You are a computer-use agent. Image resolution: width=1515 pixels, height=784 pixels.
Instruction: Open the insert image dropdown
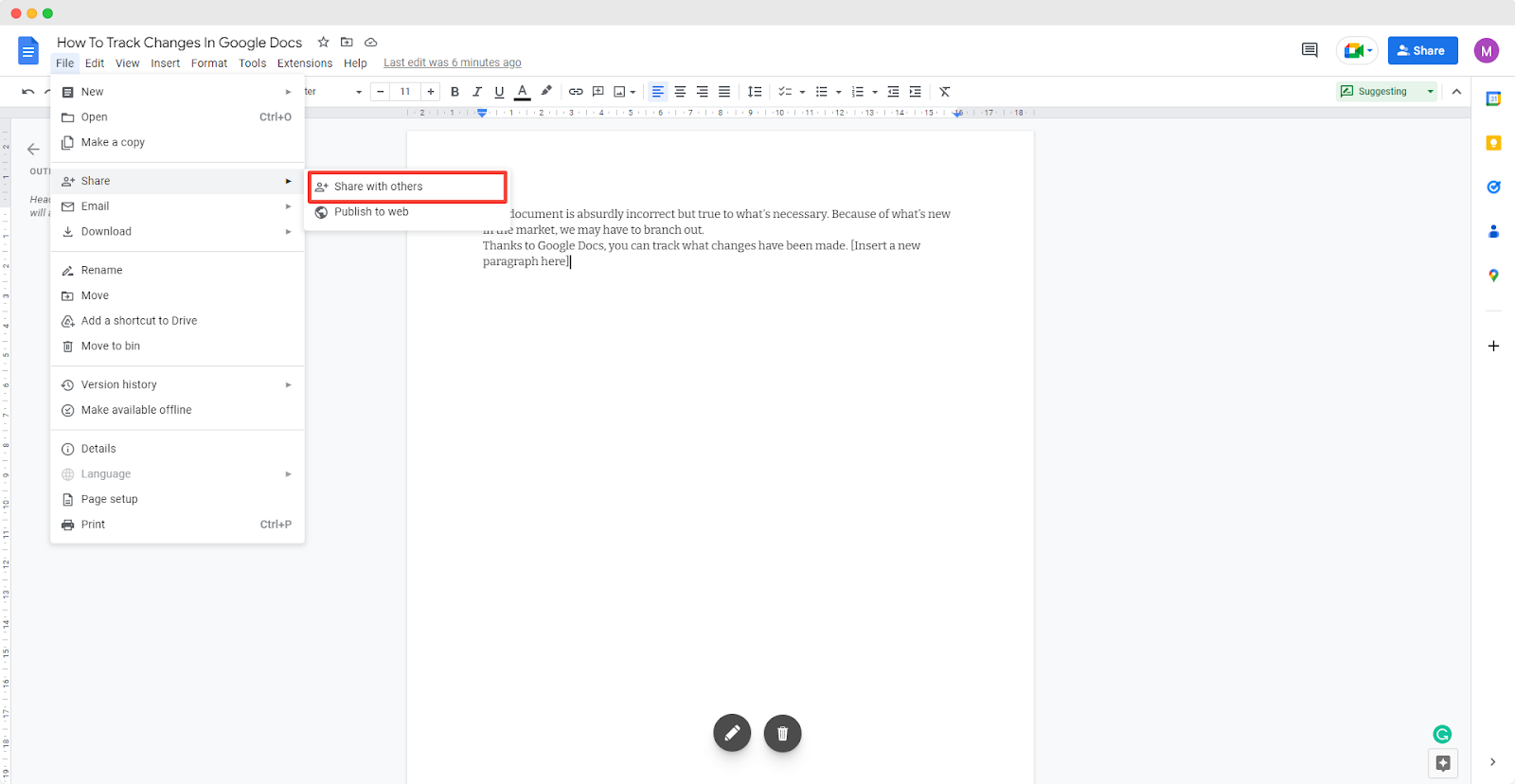coord(624,92)
